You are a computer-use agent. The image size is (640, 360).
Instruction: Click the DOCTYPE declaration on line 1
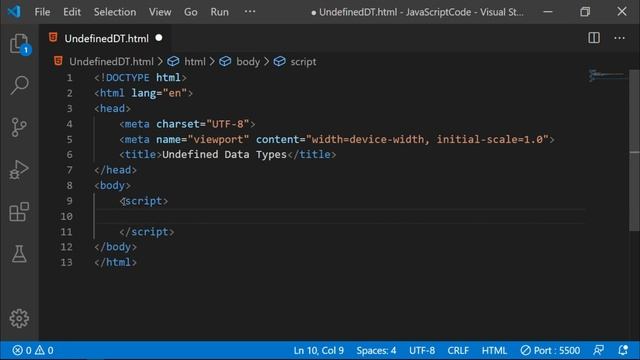click(140, 78)
